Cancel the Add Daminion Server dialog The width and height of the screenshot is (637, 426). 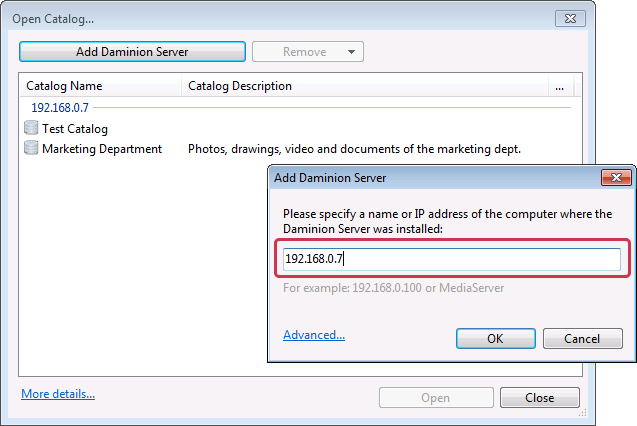pos(582,339)
